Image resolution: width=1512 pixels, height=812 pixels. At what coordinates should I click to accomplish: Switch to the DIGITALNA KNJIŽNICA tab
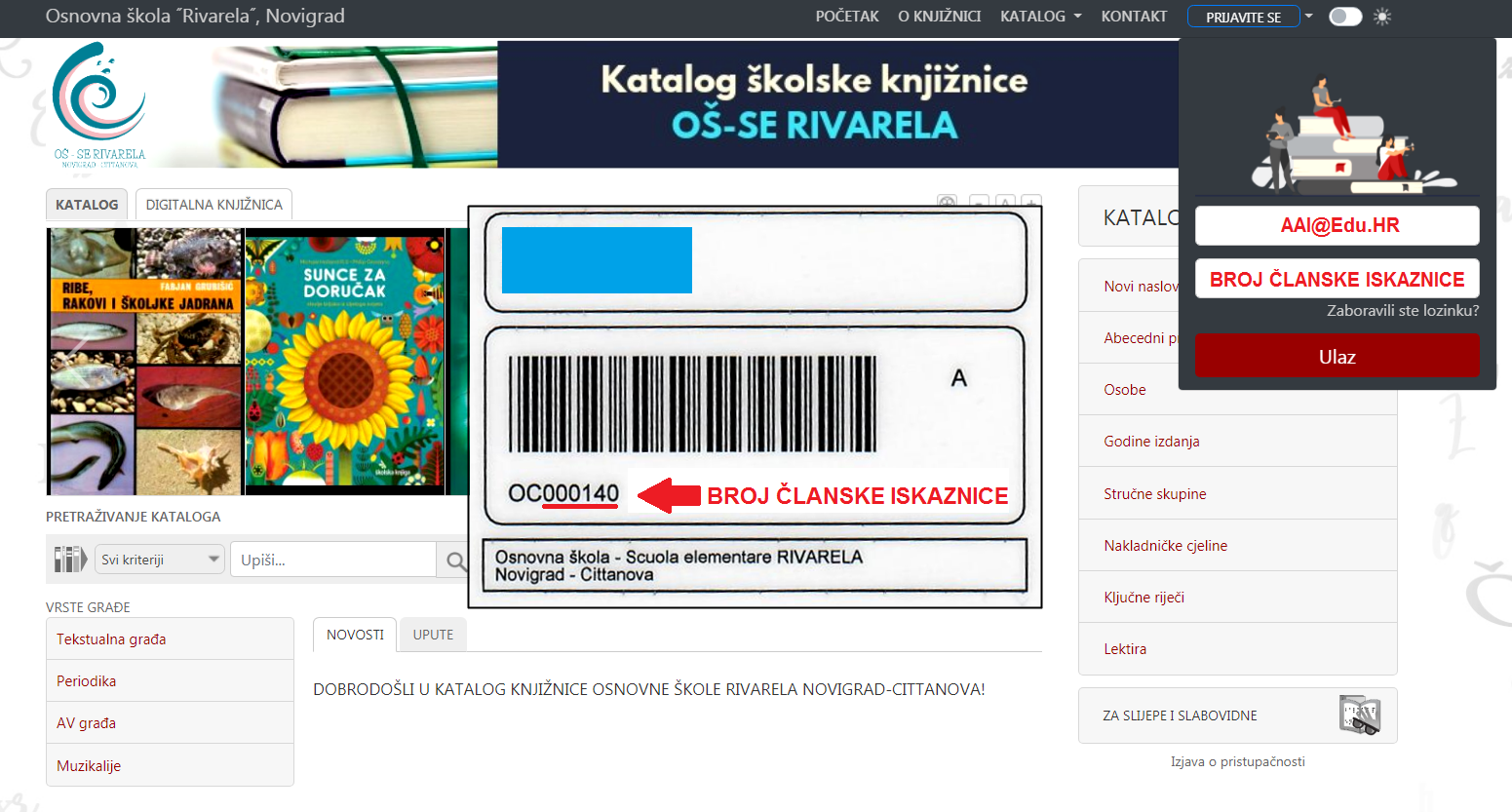[x=213, y=205]
